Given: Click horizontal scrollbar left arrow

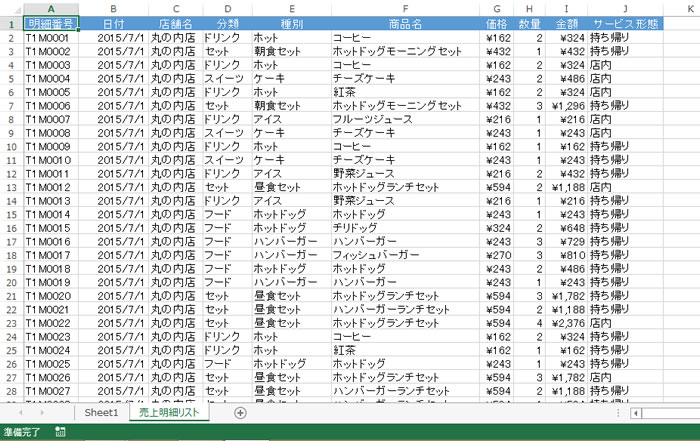Looking at the screenshot, I should click(636, 413).
